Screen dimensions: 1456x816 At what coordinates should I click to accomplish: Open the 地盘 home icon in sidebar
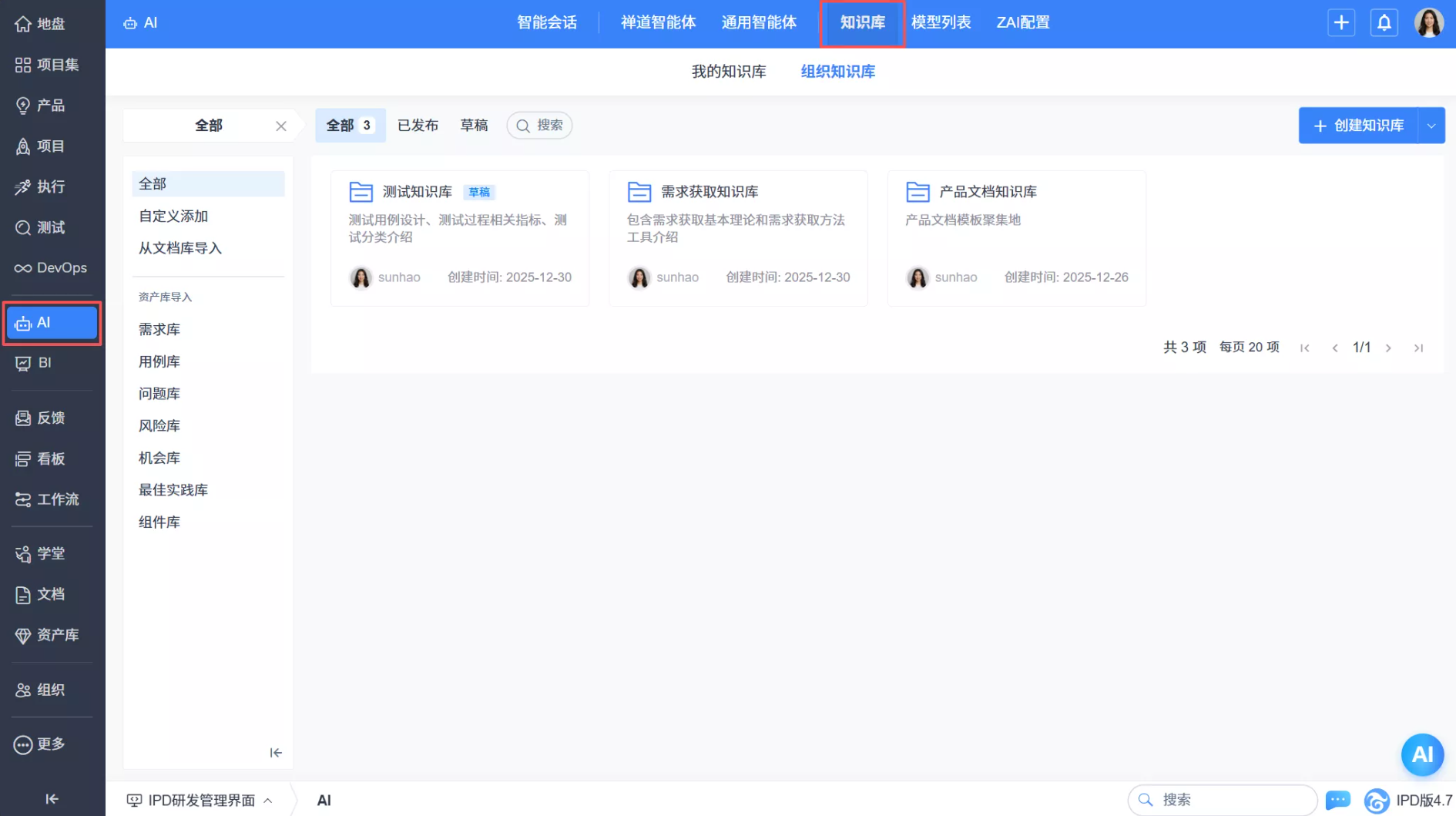(23, 23)
